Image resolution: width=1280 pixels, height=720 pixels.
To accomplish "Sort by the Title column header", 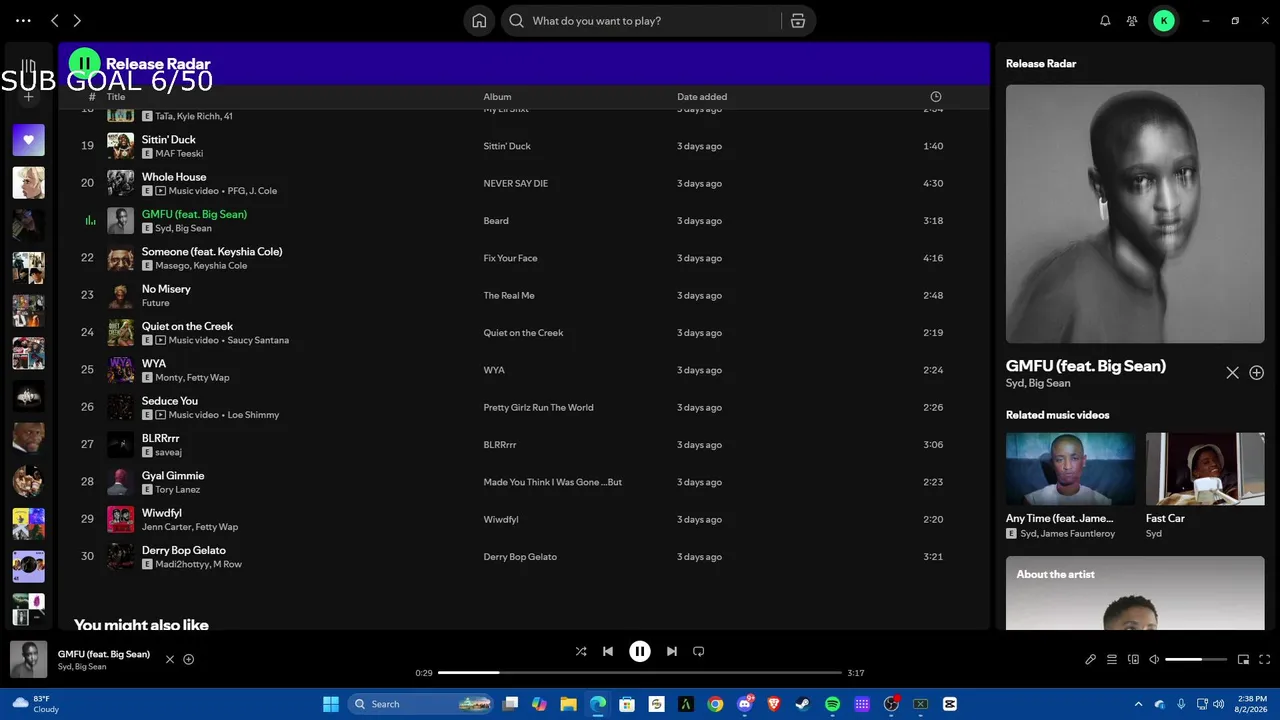I will click(116, 97).
